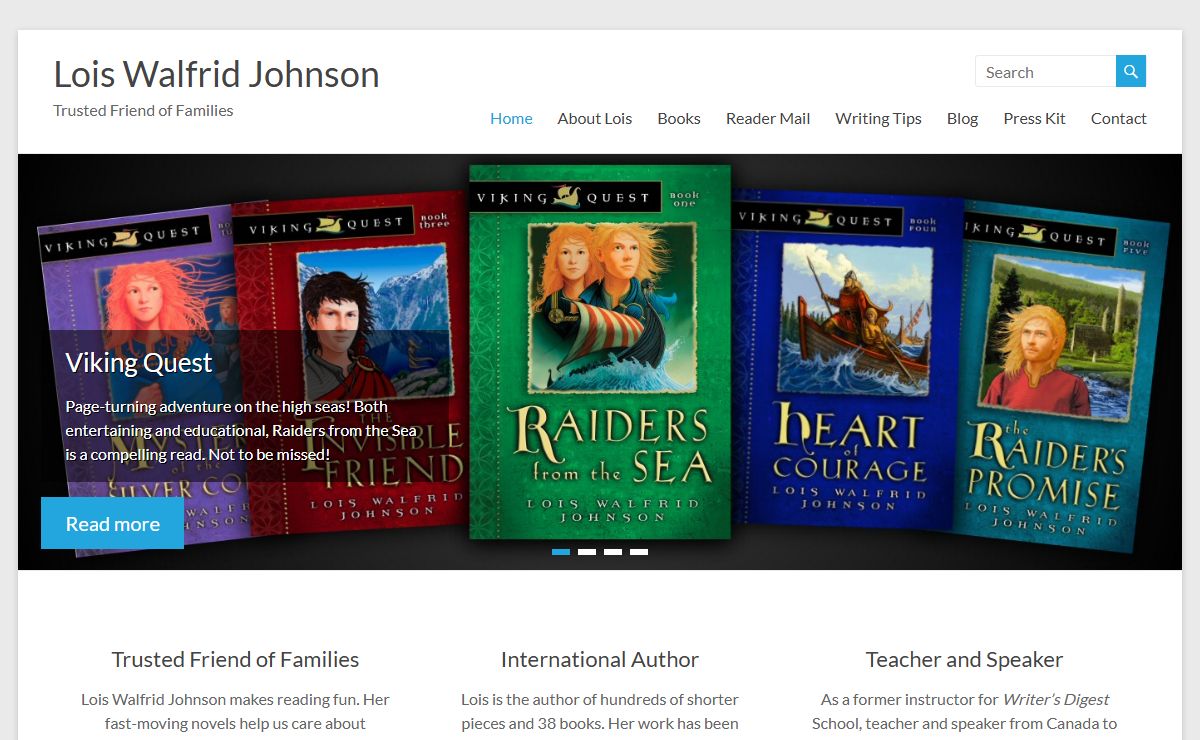Click the Read more button
Screen dimensions: 1200x740
(x=112, y=523)
